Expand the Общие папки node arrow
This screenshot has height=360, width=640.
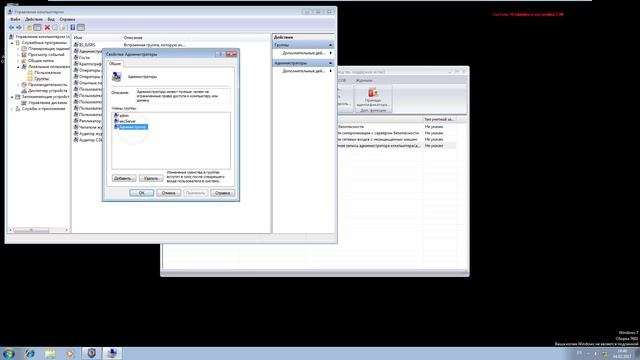[18, 61]
